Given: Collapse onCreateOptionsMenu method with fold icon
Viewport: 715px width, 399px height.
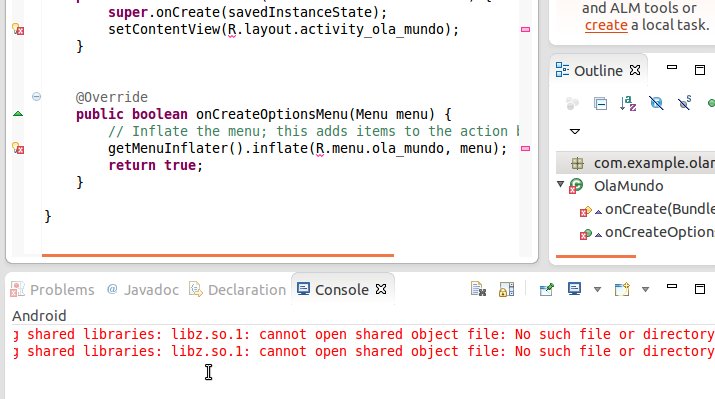Looking at the screenshot, I should click(36, 96).
